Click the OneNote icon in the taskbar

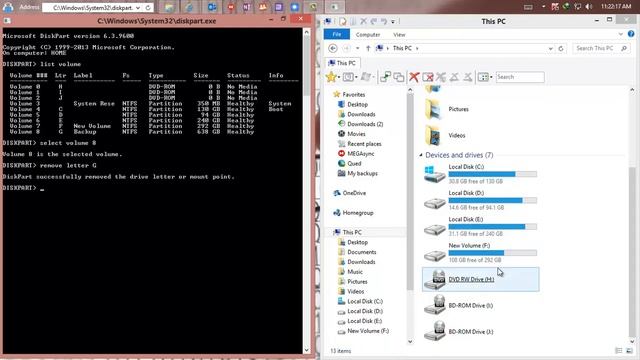coord(247,7)
